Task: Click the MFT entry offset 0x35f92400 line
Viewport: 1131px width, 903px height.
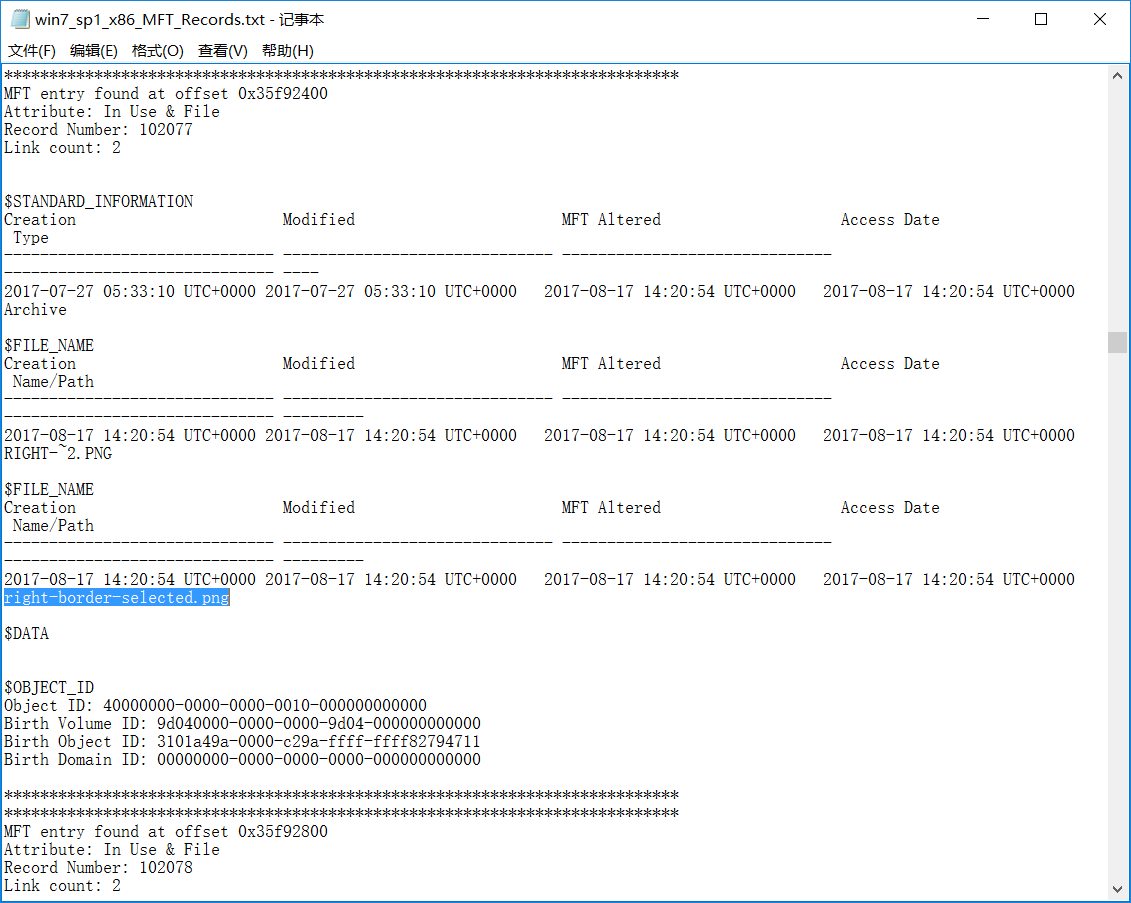Action: tap(165, 93)
